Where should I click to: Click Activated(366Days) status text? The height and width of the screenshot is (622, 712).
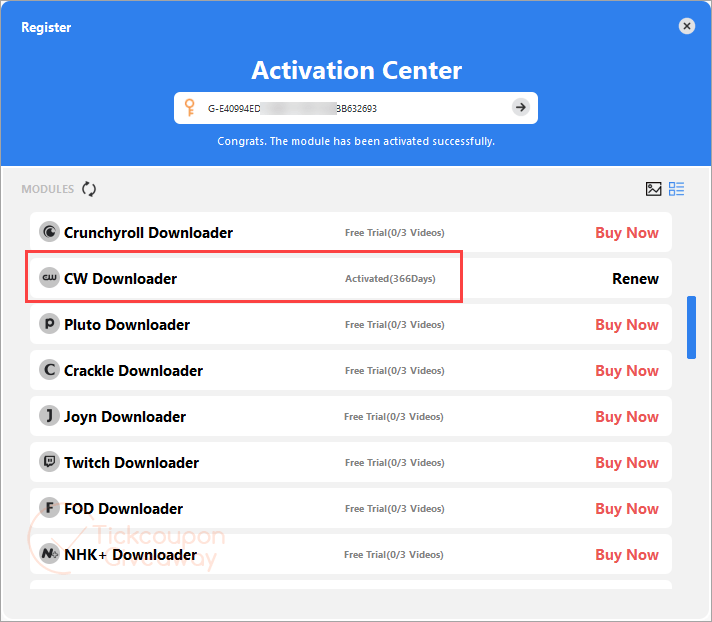coord(390,279)
